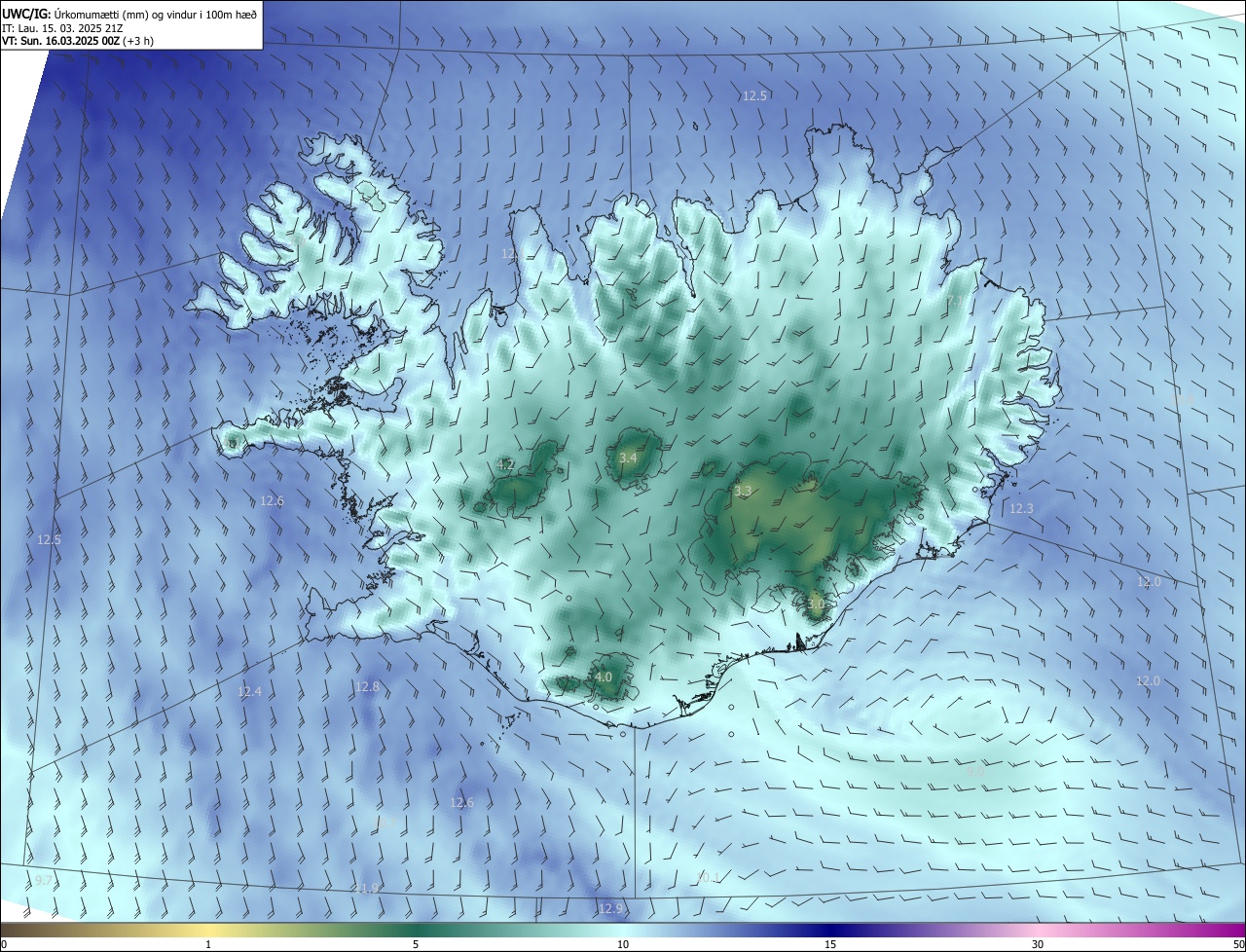Click the 11.9 value label on the map
The width and height of the screenshot is (1246, 952).
point(367,888)
